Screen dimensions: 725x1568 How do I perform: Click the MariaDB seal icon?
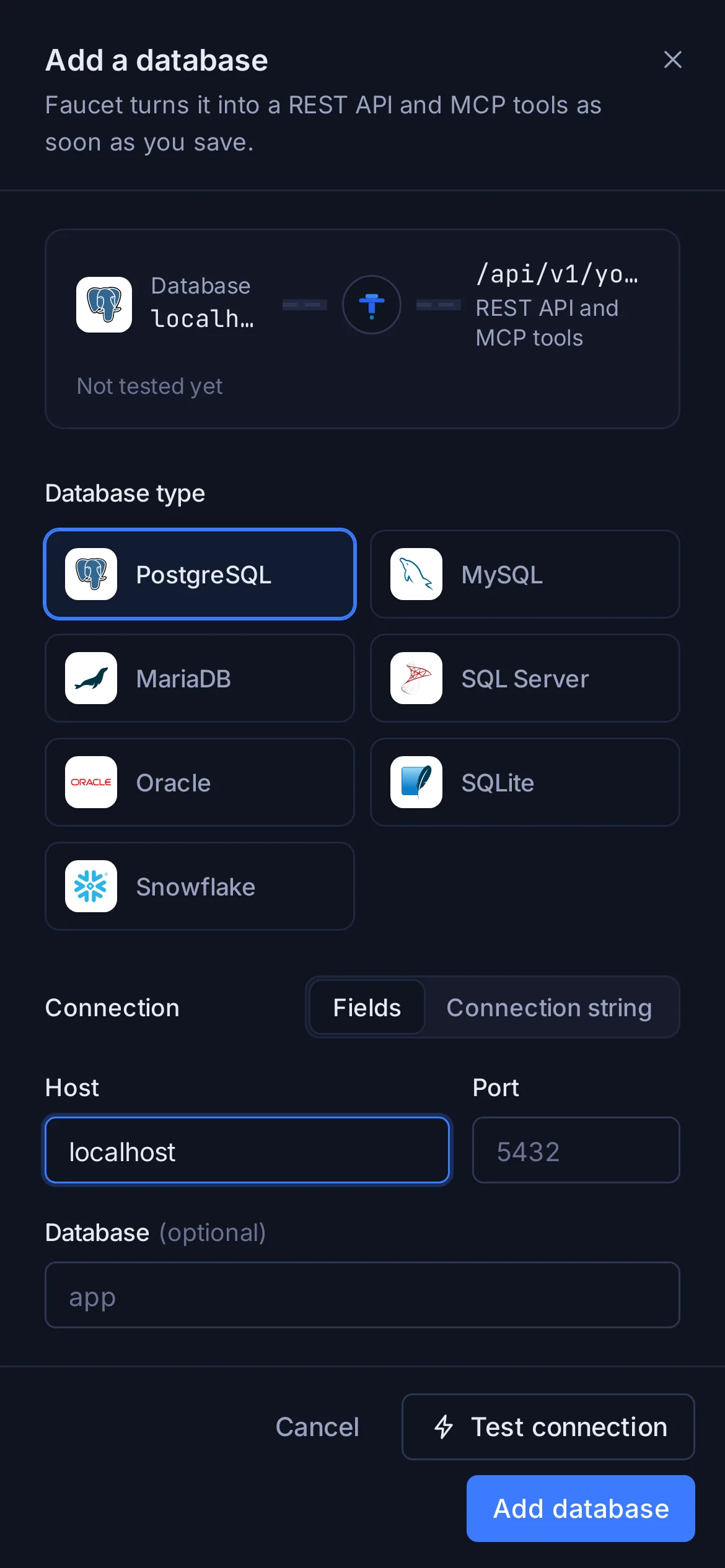click(91, 678)
